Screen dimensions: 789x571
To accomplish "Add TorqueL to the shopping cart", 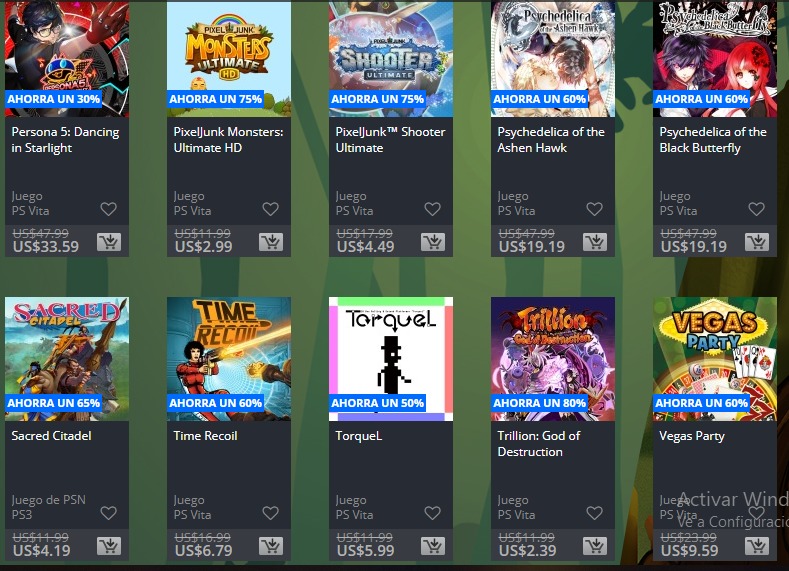I will click(x=433, y=546).
